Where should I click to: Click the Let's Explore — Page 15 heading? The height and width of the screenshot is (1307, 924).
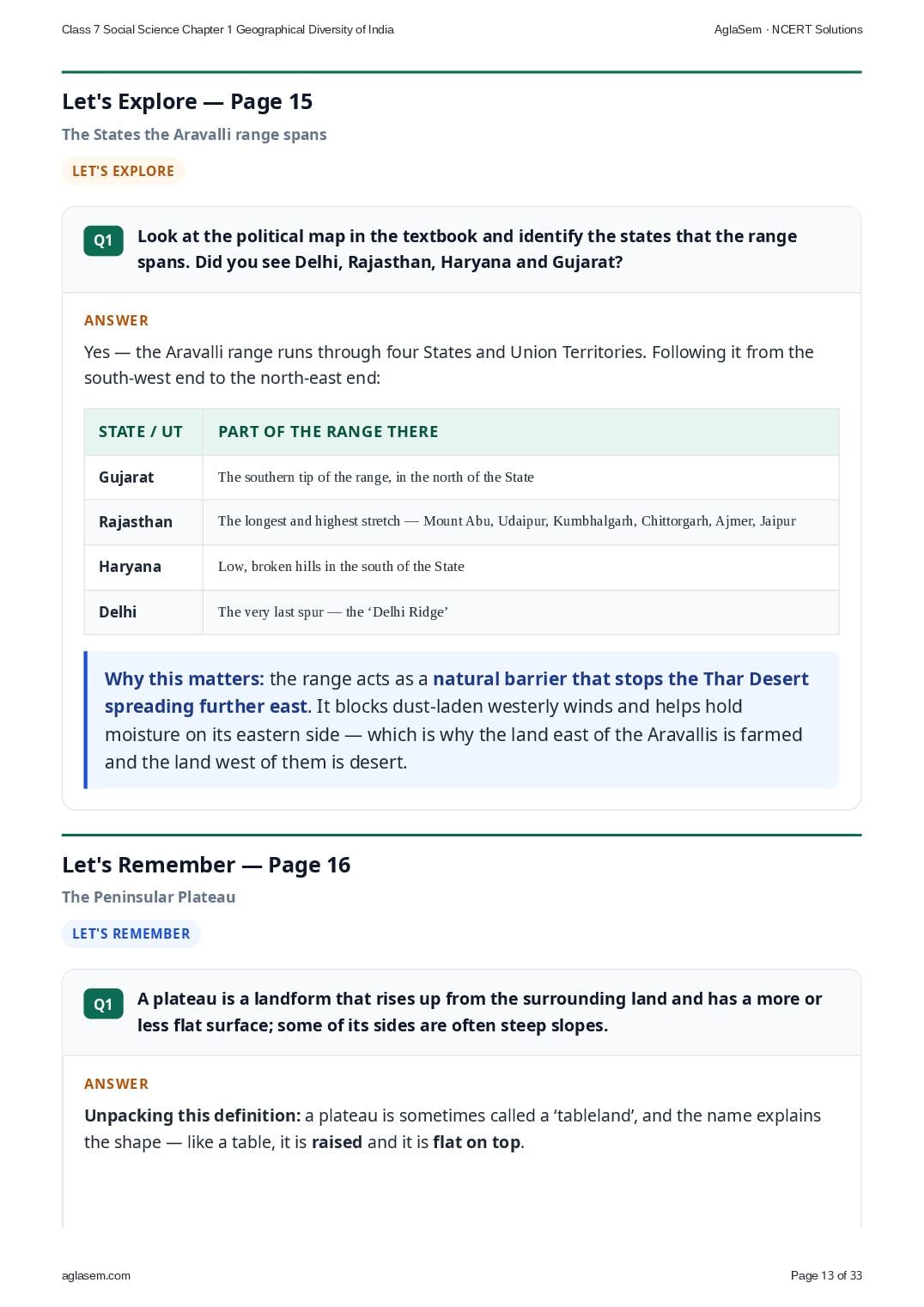pos(187,101)
